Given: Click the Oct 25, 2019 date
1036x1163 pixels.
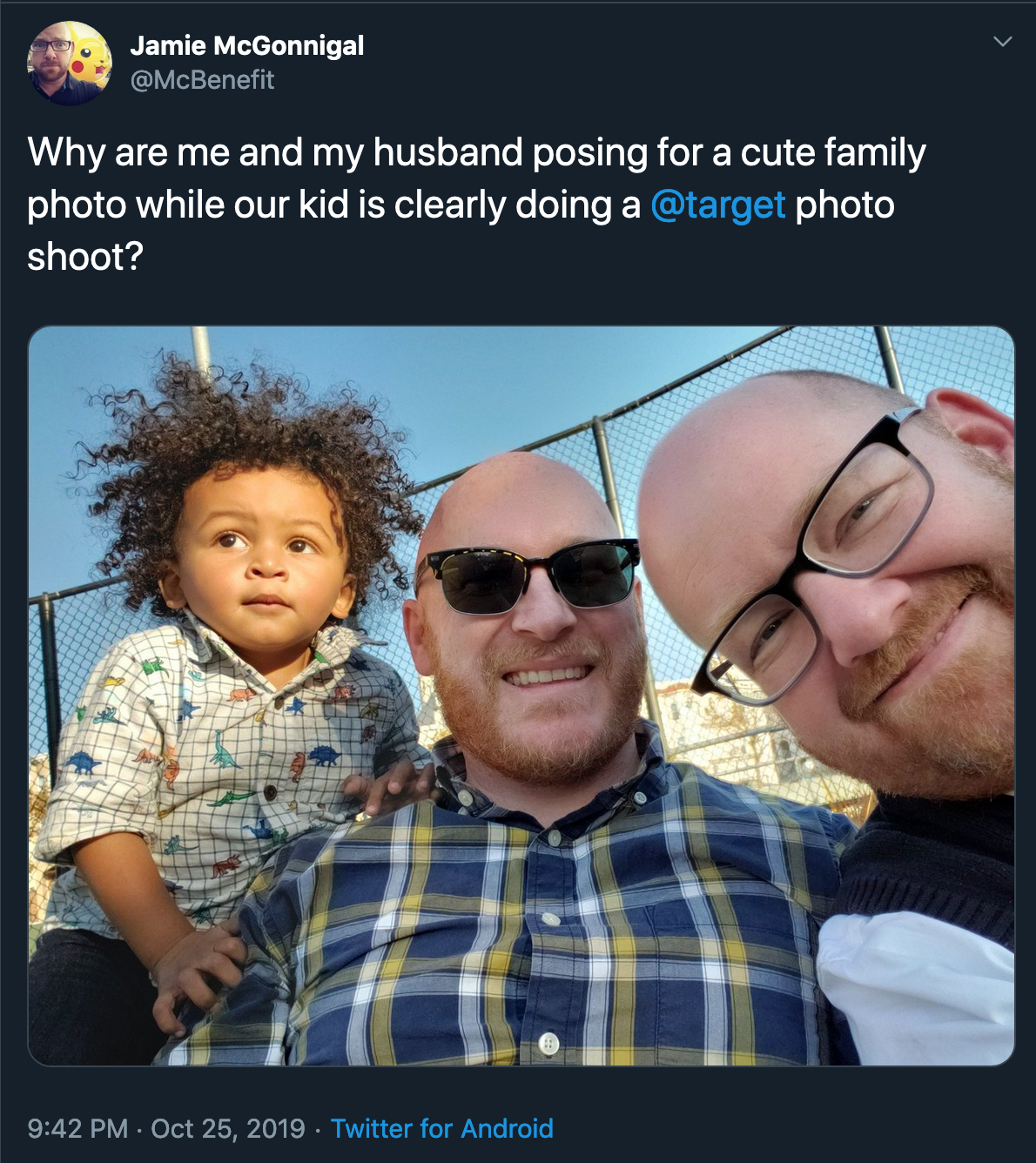Looking at the screenshot, I should point(228,1128).
